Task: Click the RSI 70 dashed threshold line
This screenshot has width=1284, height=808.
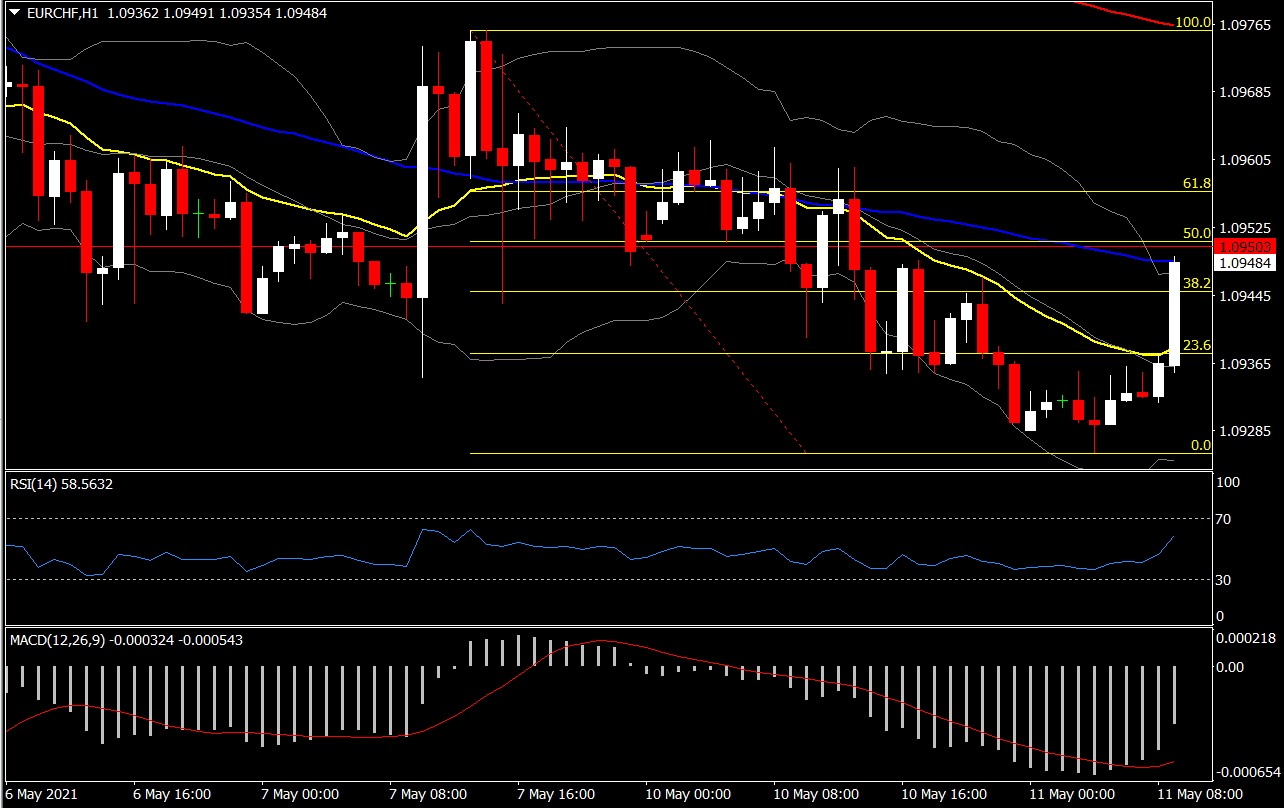Action: click(x=600, y=520)
